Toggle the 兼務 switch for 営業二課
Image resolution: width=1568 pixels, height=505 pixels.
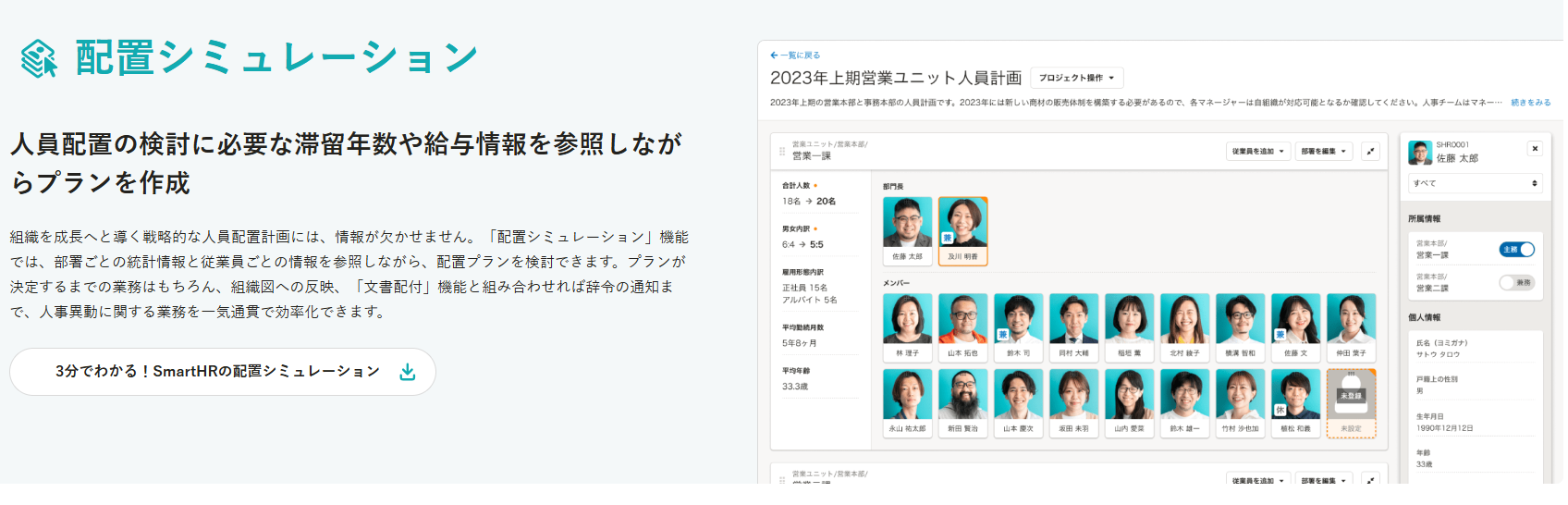pos(1516,283)
